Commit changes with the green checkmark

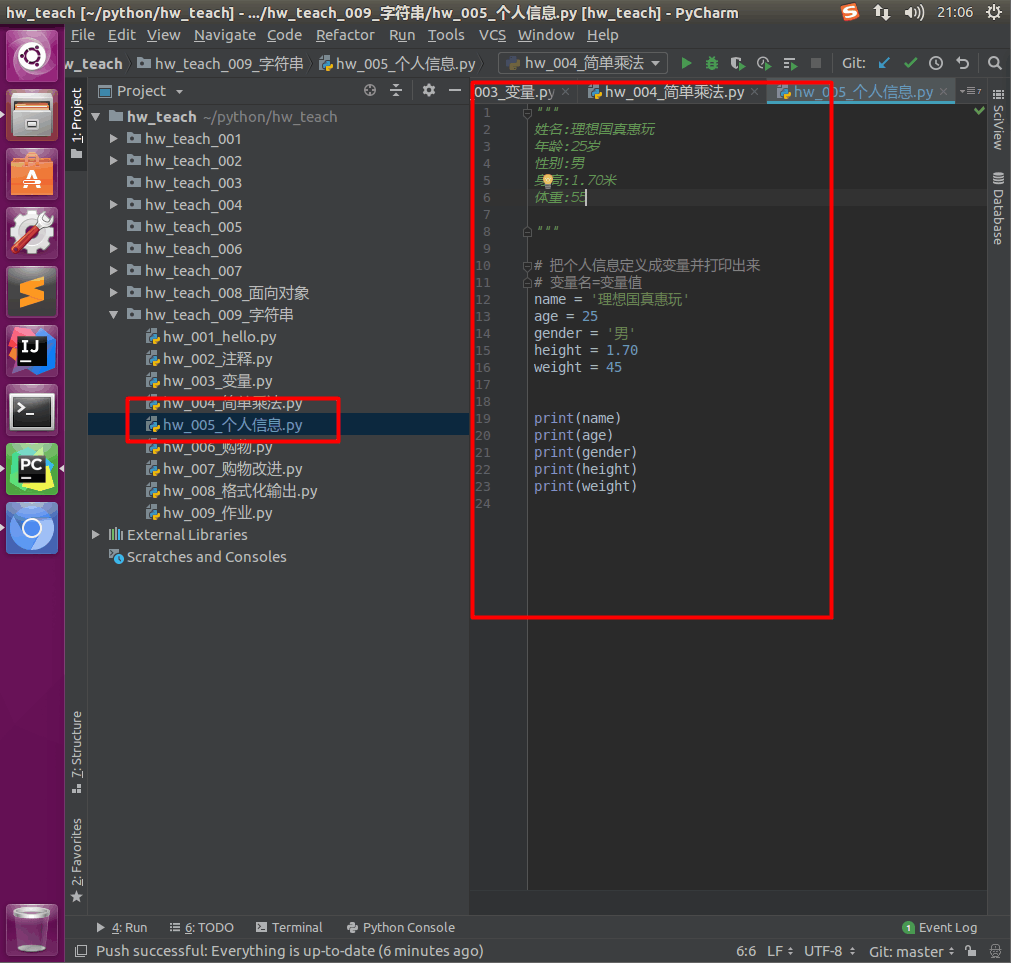pyautogui.click(x=910, y=63)
